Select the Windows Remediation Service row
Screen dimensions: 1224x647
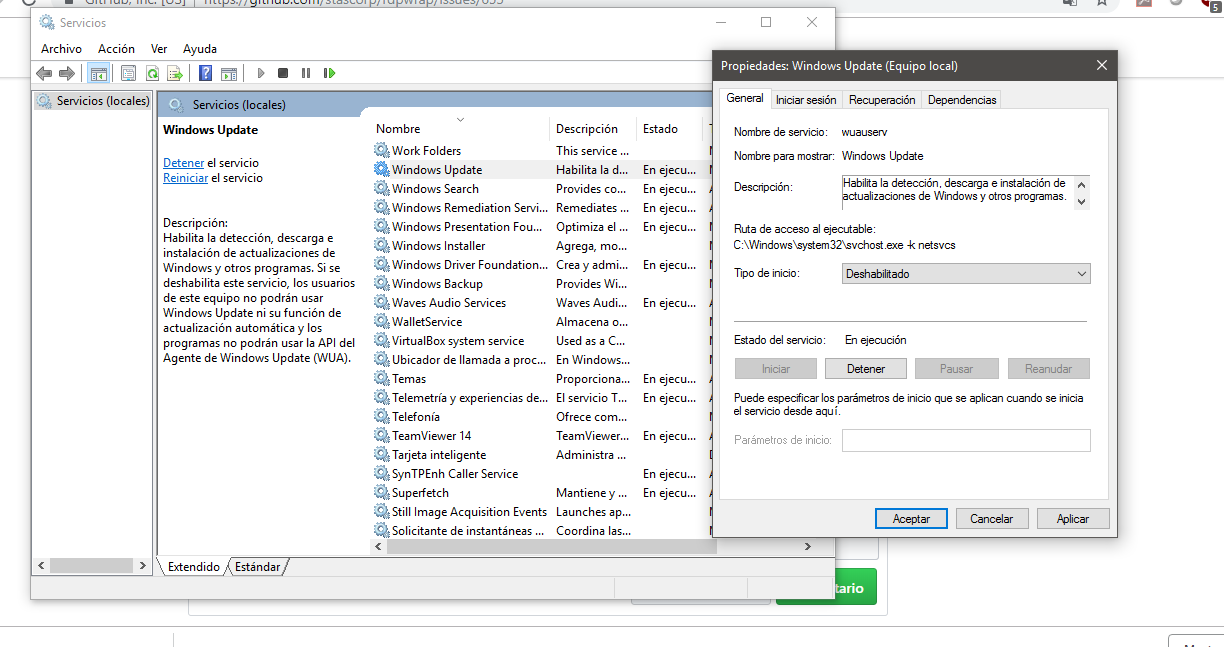point(540,207)
